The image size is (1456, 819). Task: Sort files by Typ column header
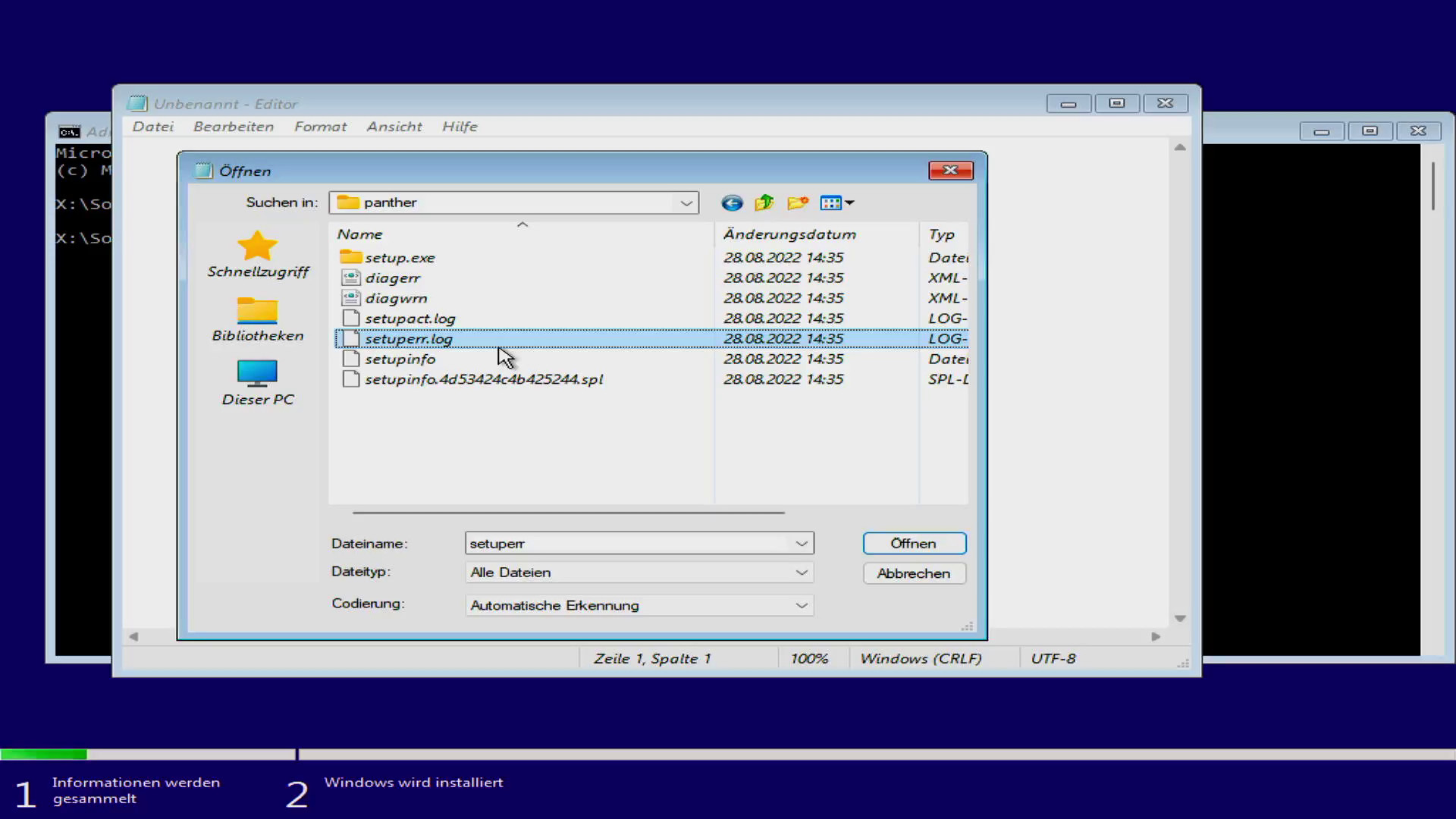point(944,234)
